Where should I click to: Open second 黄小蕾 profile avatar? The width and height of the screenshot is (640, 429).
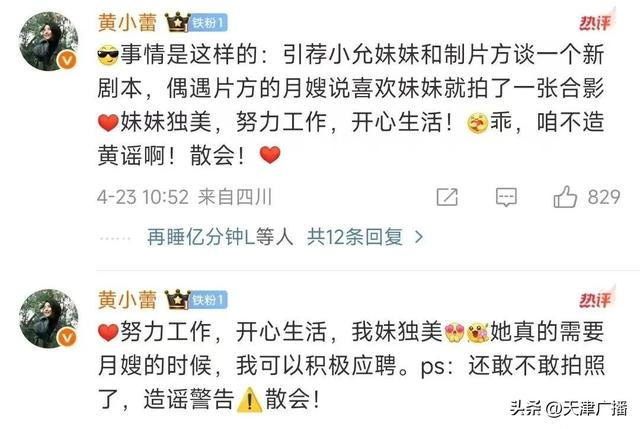pos(49,319)
